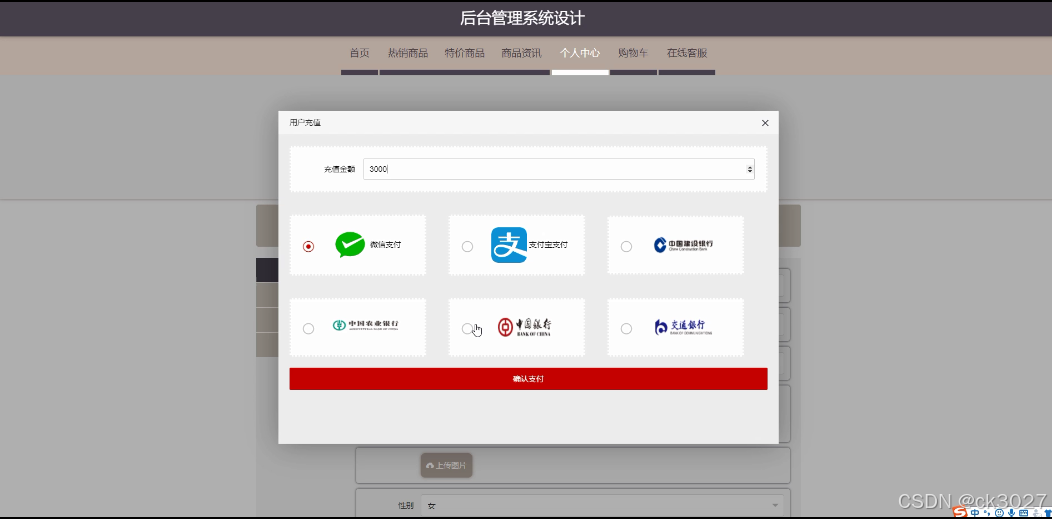Click the 后台管理系统设计 header title
1052x519 pixels.
pyautogui.click(x=522, y=18)
